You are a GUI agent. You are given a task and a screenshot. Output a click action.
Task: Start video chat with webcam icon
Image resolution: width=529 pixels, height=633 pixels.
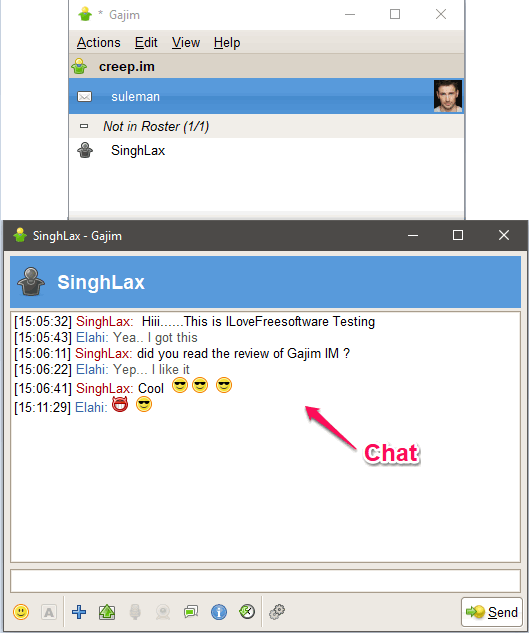coord(163,612)
